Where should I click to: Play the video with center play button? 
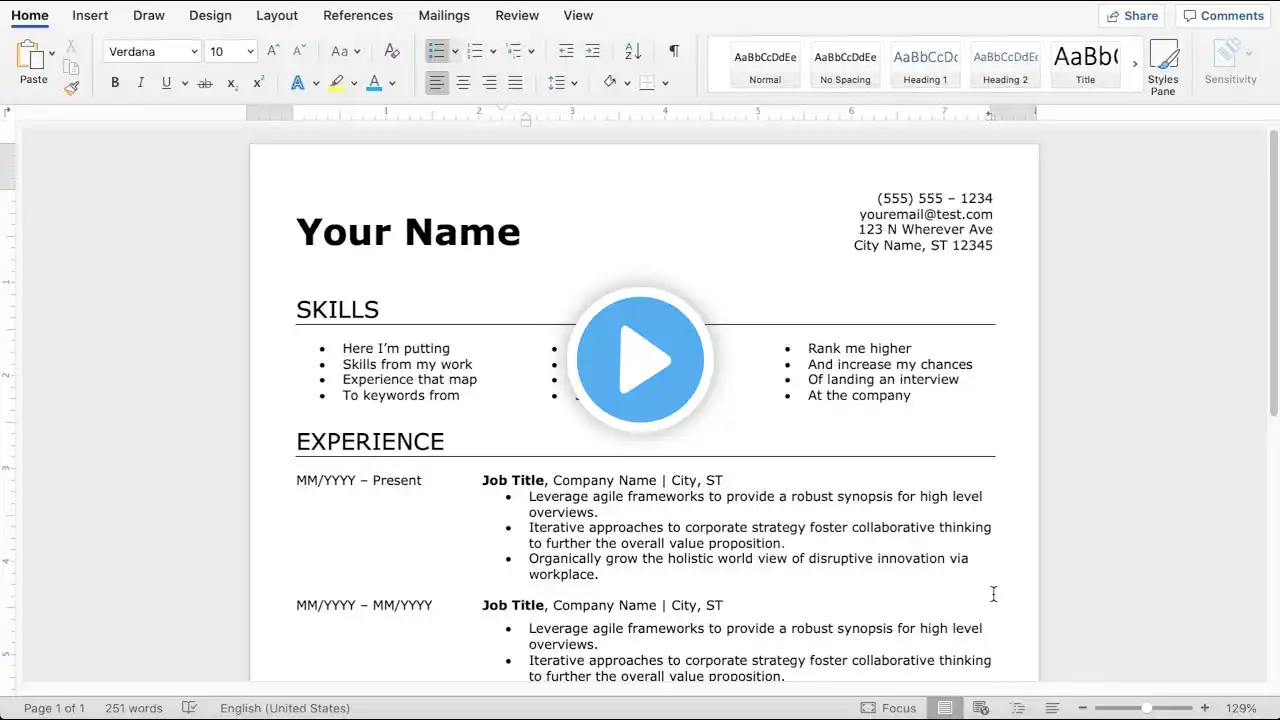tap(640, 360)
